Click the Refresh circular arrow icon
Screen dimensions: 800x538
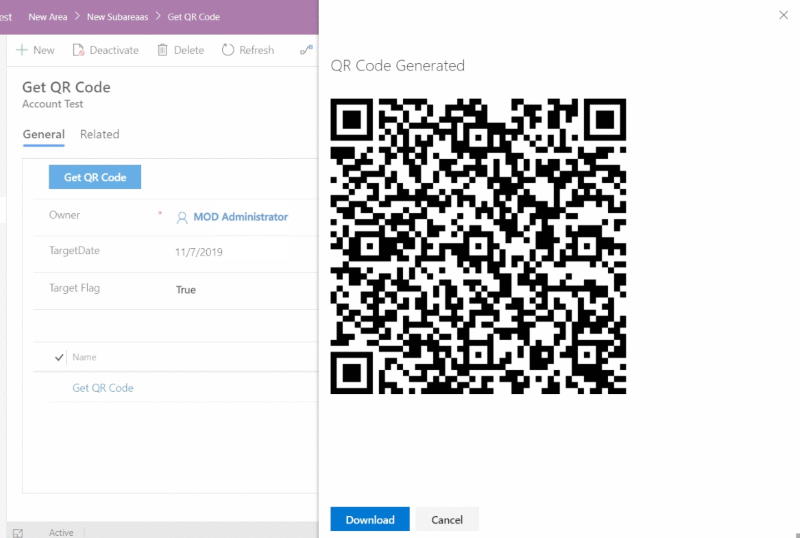(x=228, y=50)
